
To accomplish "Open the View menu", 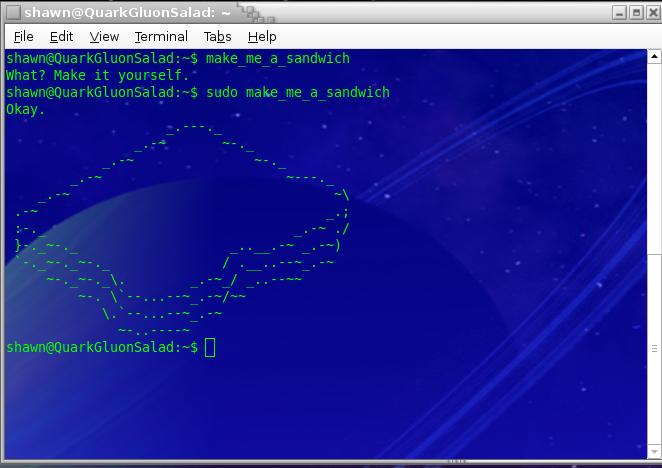I will point(104,36).
